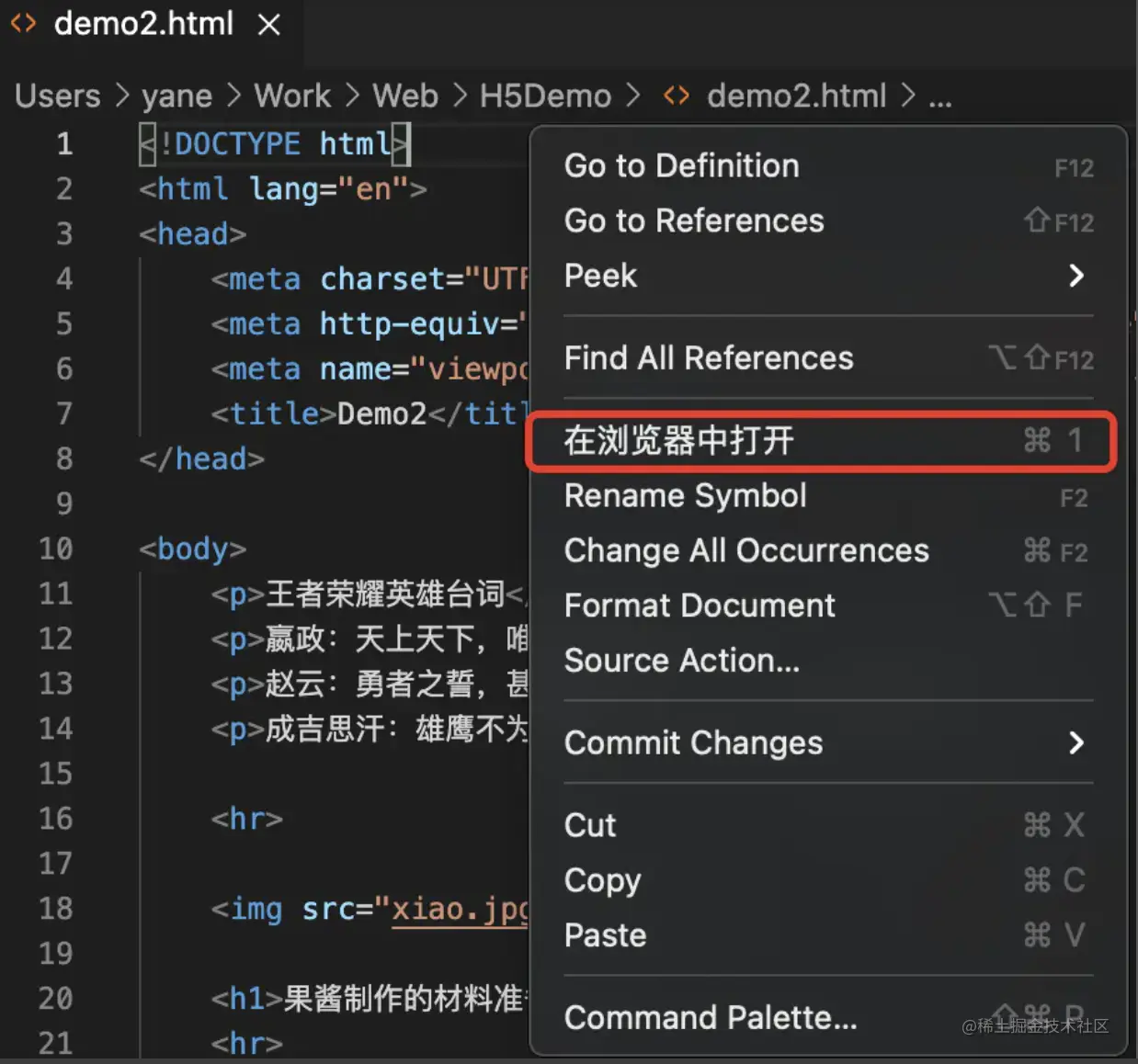Choose Go to References
The height and width of the screenshot is (1064, 1138).
click(x=694, y=221)
